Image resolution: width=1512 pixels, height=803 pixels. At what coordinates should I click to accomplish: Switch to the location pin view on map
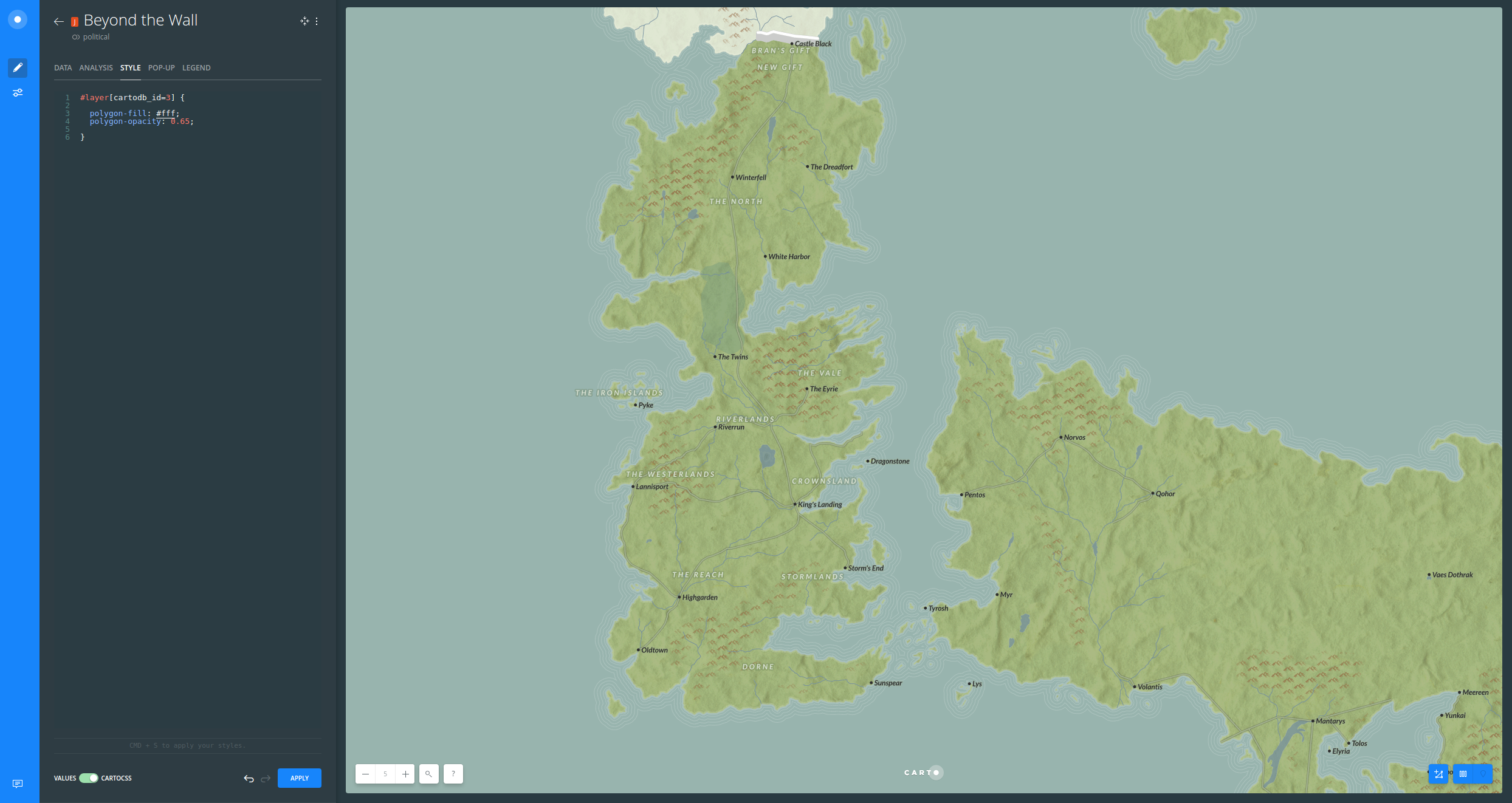click(1483, 774)
